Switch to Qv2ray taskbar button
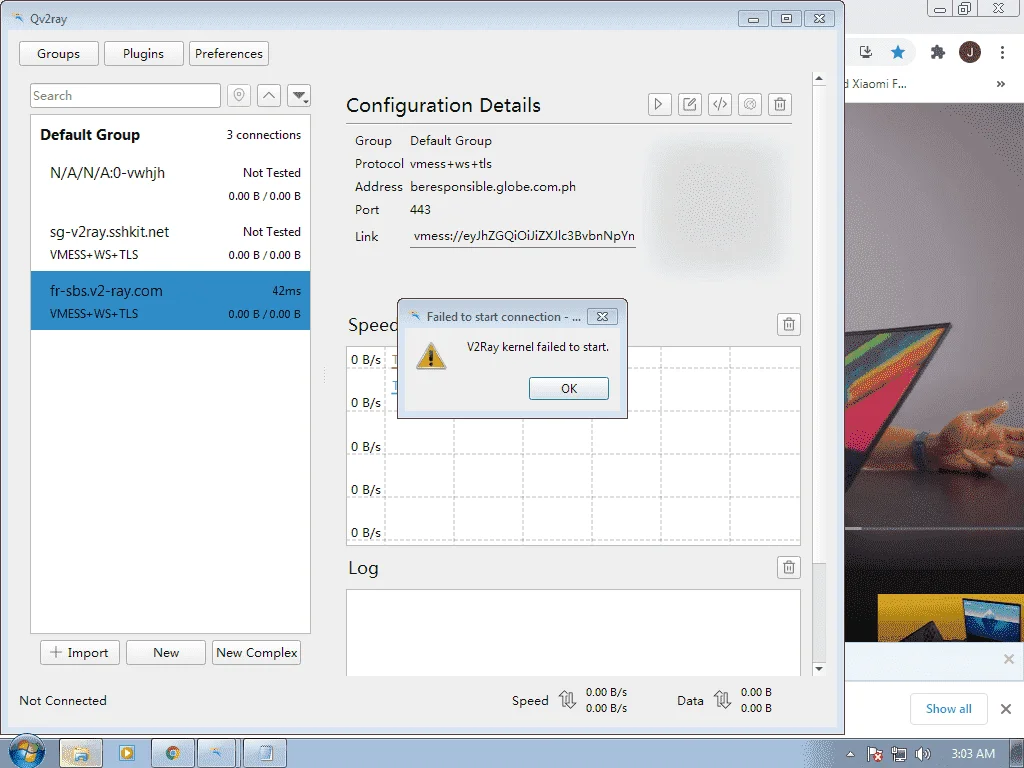Screen dimensions: 1024x768 click(218, 754)
